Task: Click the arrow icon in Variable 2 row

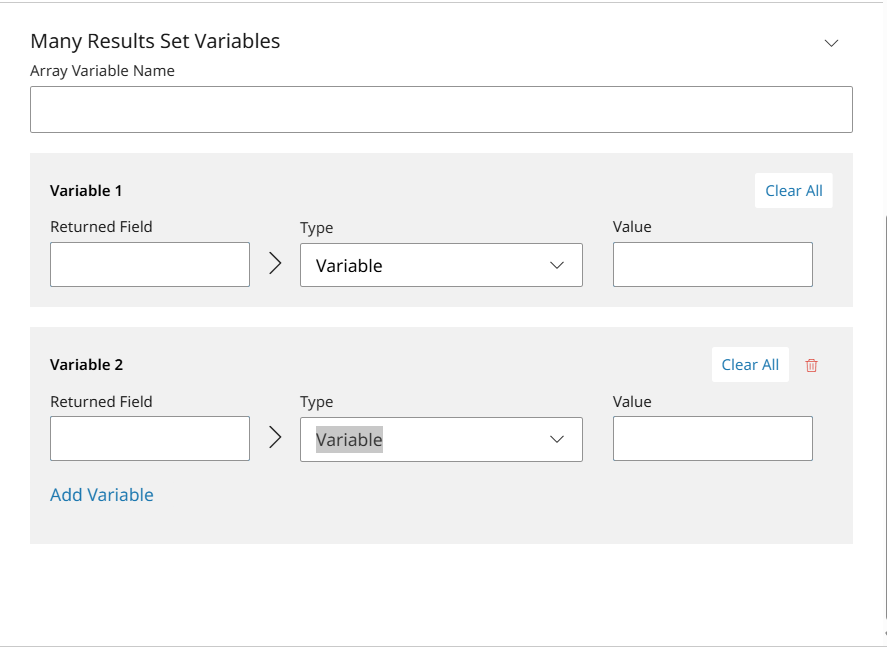Action: pyautogui.click(x=275, y=438)
